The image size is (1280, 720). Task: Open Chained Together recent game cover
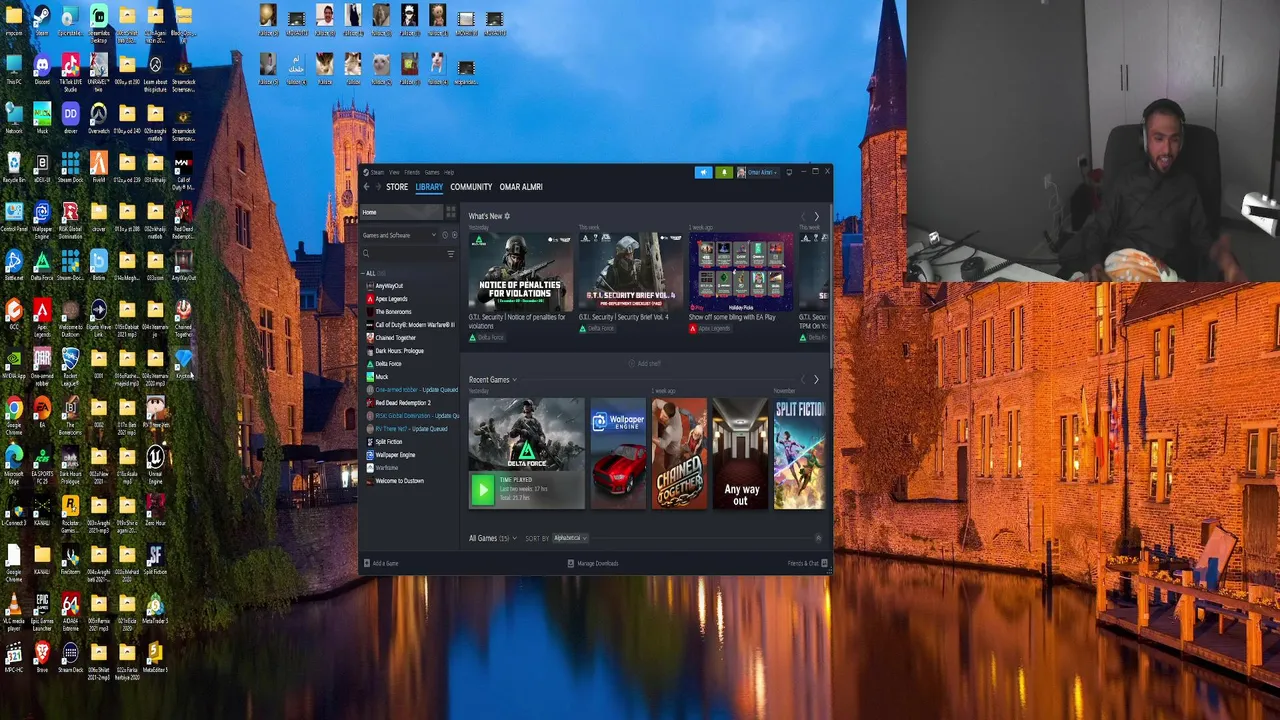coord(679,454)
